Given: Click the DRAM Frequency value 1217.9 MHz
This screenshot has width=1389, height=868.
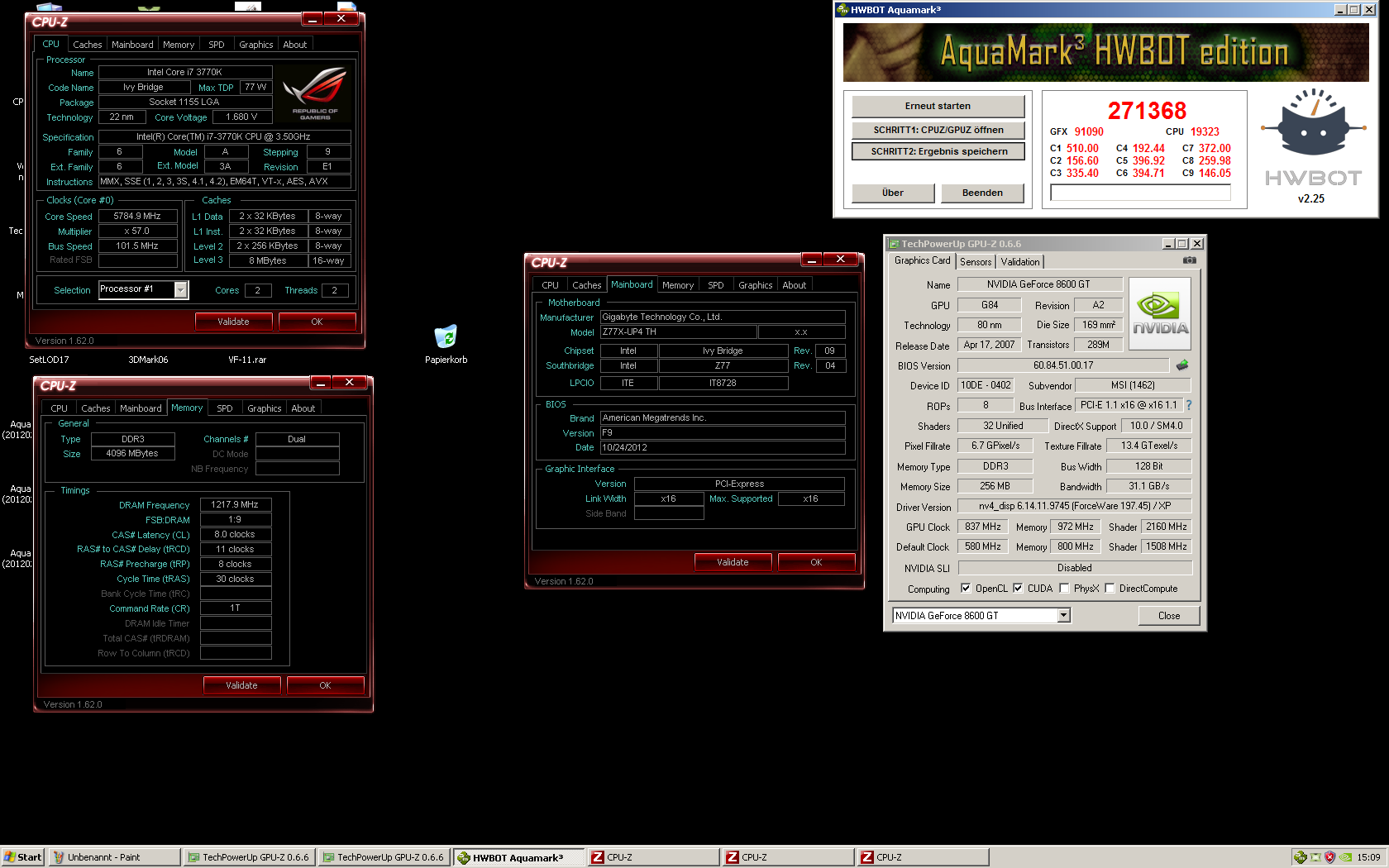Looking at the screenshot, I should coord(236,504).
